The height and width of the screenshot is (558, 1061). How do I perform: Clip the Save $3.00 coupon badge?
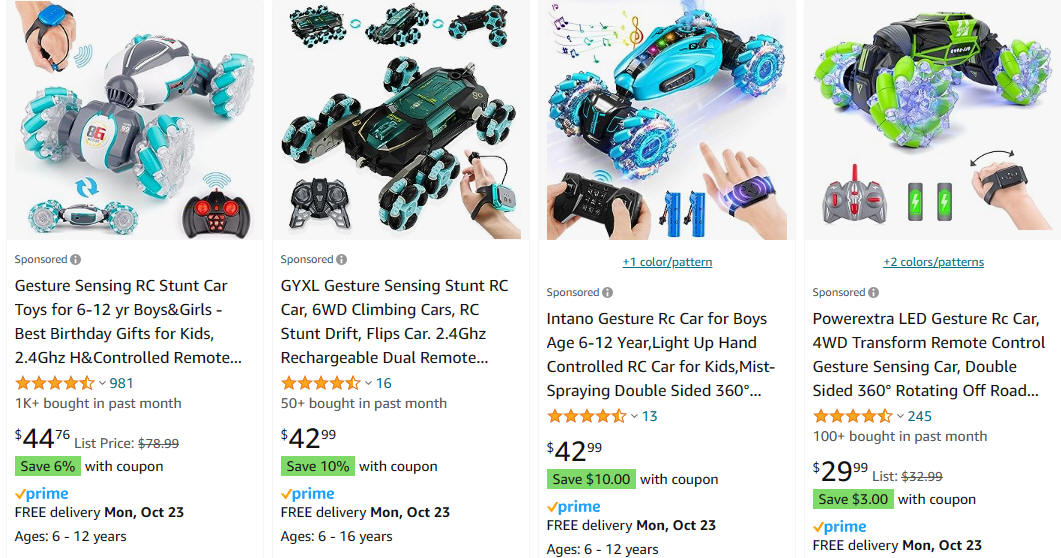(x=853, y=500)
